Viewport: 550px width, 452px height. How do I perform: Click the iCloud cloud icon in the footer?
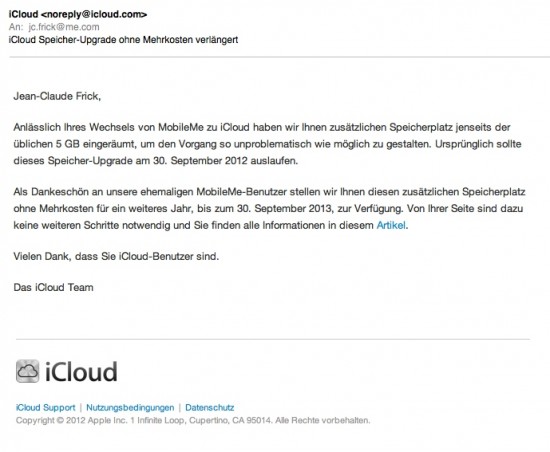point(27,371)
